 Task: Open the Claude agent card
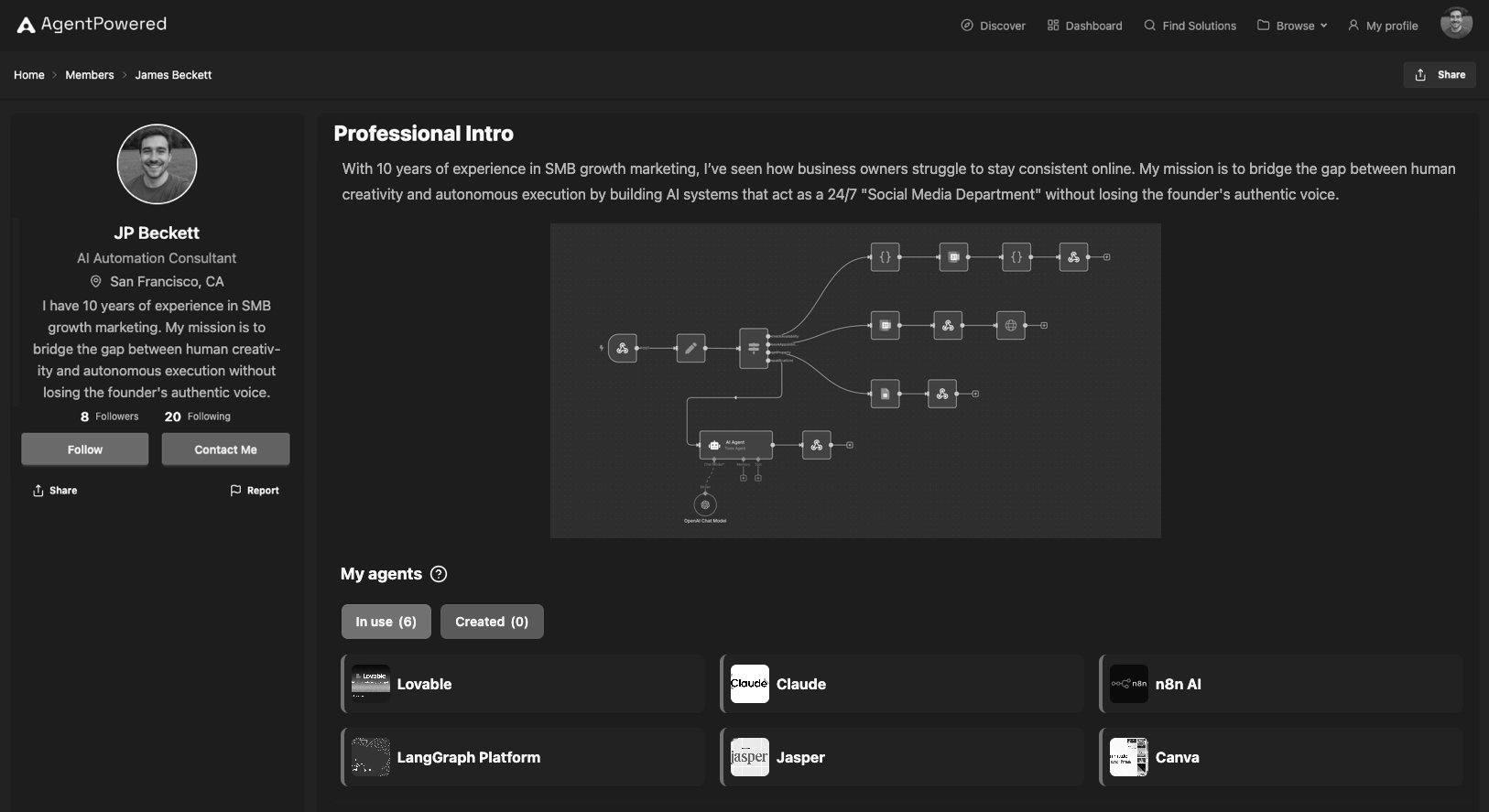pos(902,684)
